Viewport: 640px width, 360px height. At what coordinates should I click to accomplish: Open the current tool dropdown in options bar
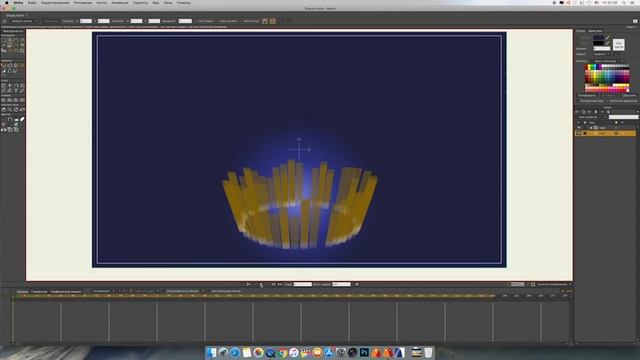point(24,21)
